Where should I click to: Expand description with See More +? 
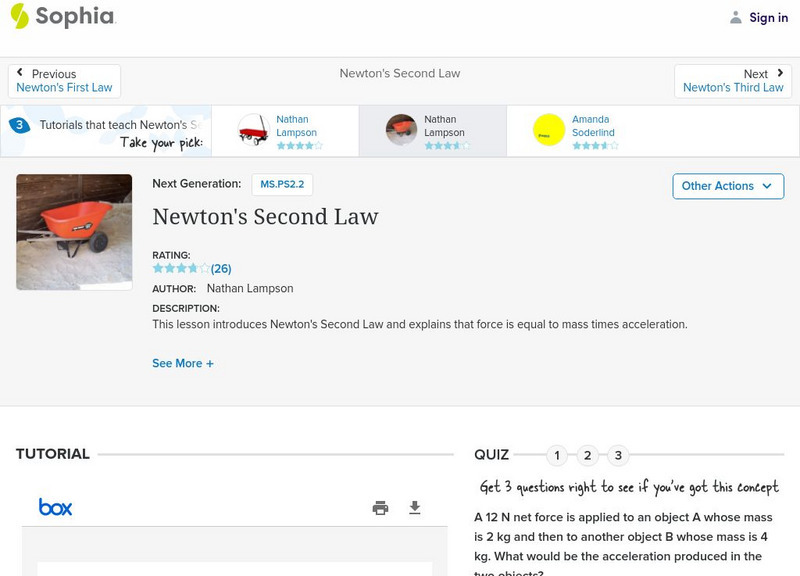point(183,363)
